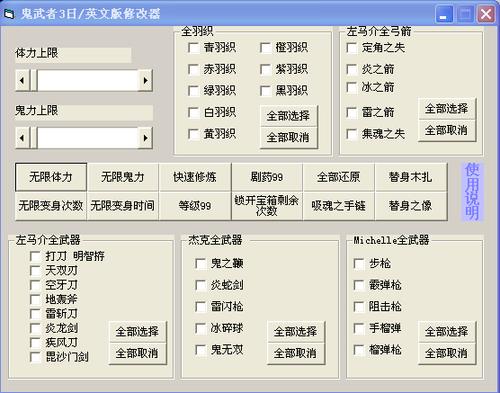The height and width of the screenshot is (393, 500).
Task: Tick the 天双刃 checkbox
Action: [35, 271]
